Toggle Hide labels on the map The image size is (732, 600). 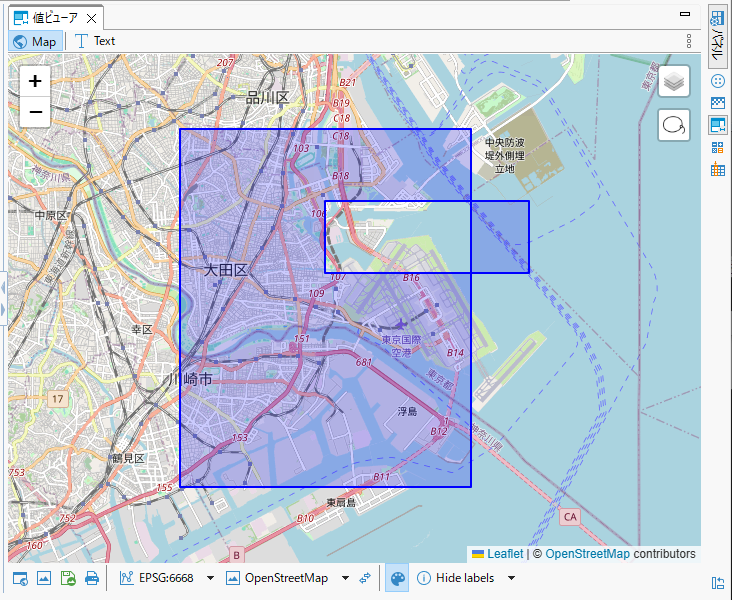[x=456, y=578]
